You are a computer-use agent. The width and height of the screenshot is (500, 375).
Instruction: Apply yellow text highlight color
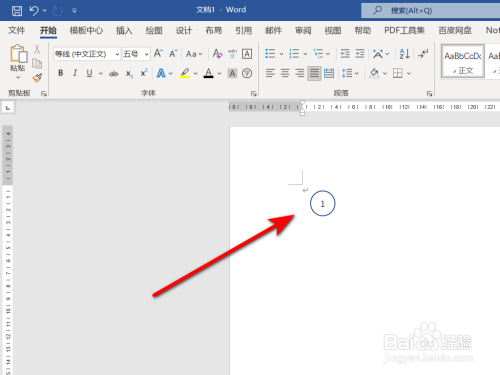pos(185,73)
